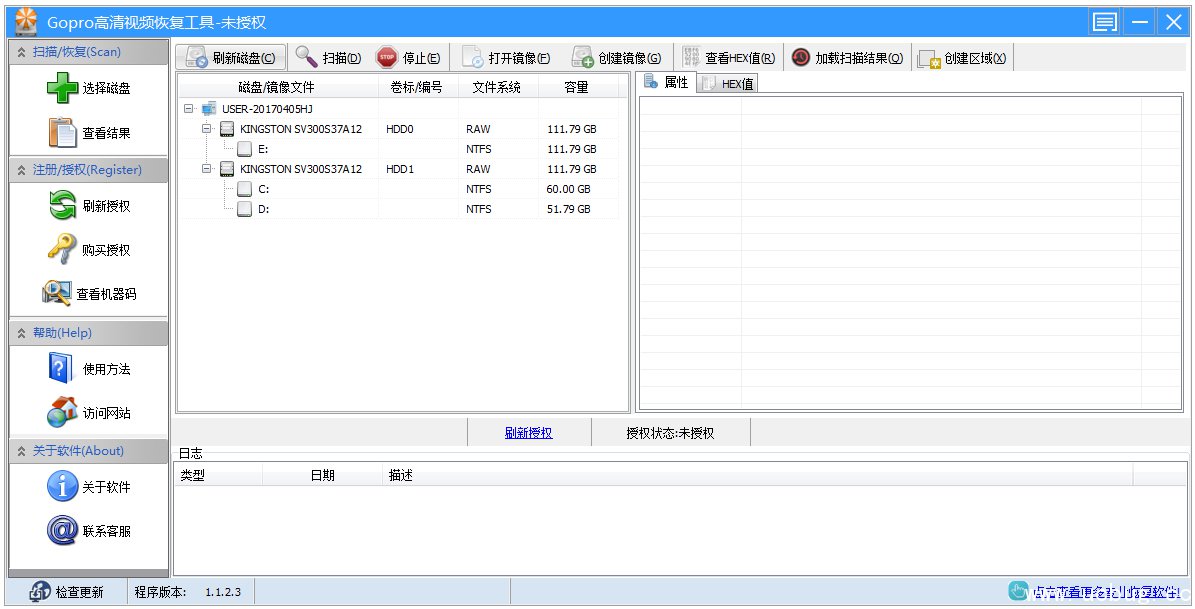
Task: Click the 刷新授权 hyperlink below disk list
Action: pyautogui.click(x=528, y=433)
